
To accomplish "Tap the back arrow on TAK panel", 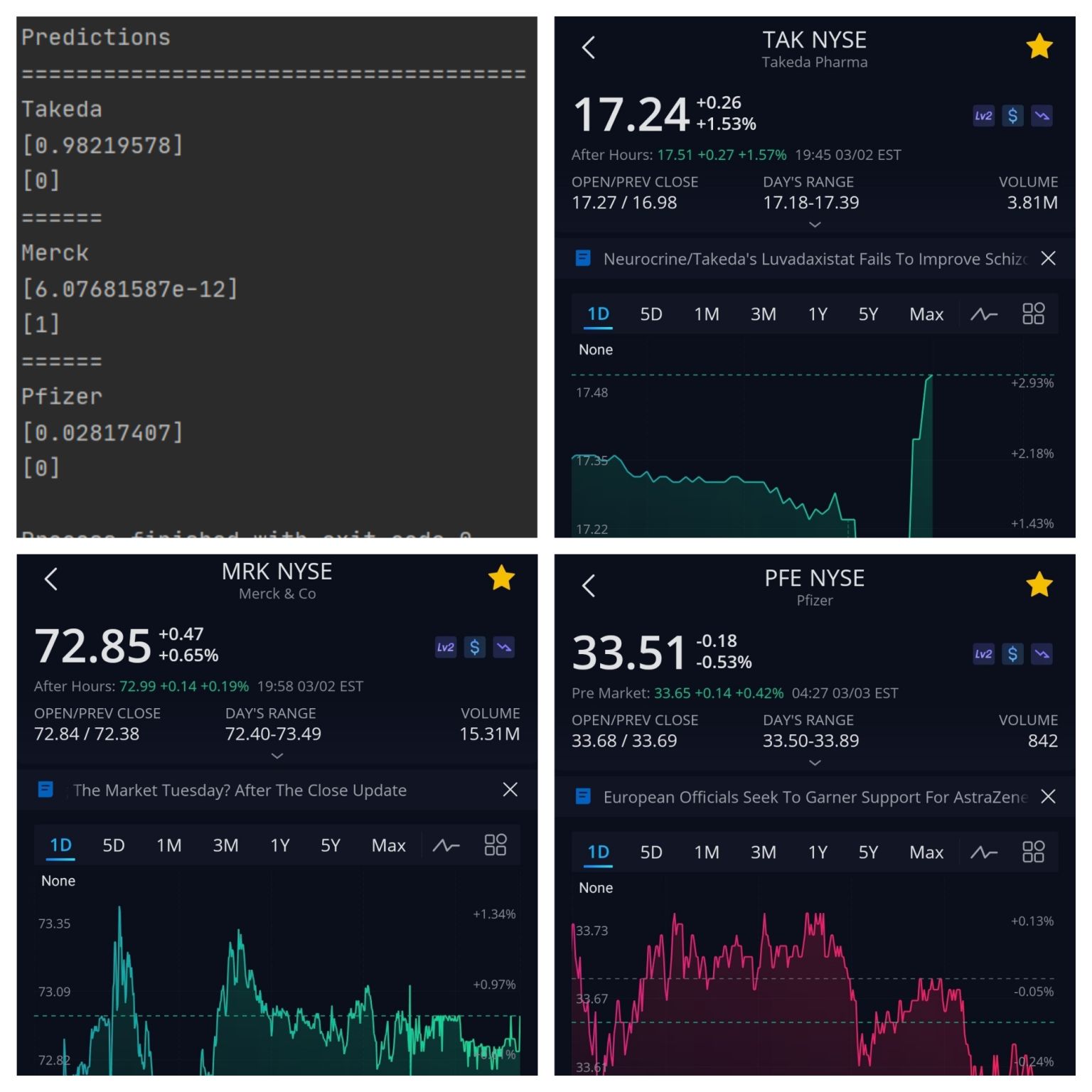I will tap(588, 48).
